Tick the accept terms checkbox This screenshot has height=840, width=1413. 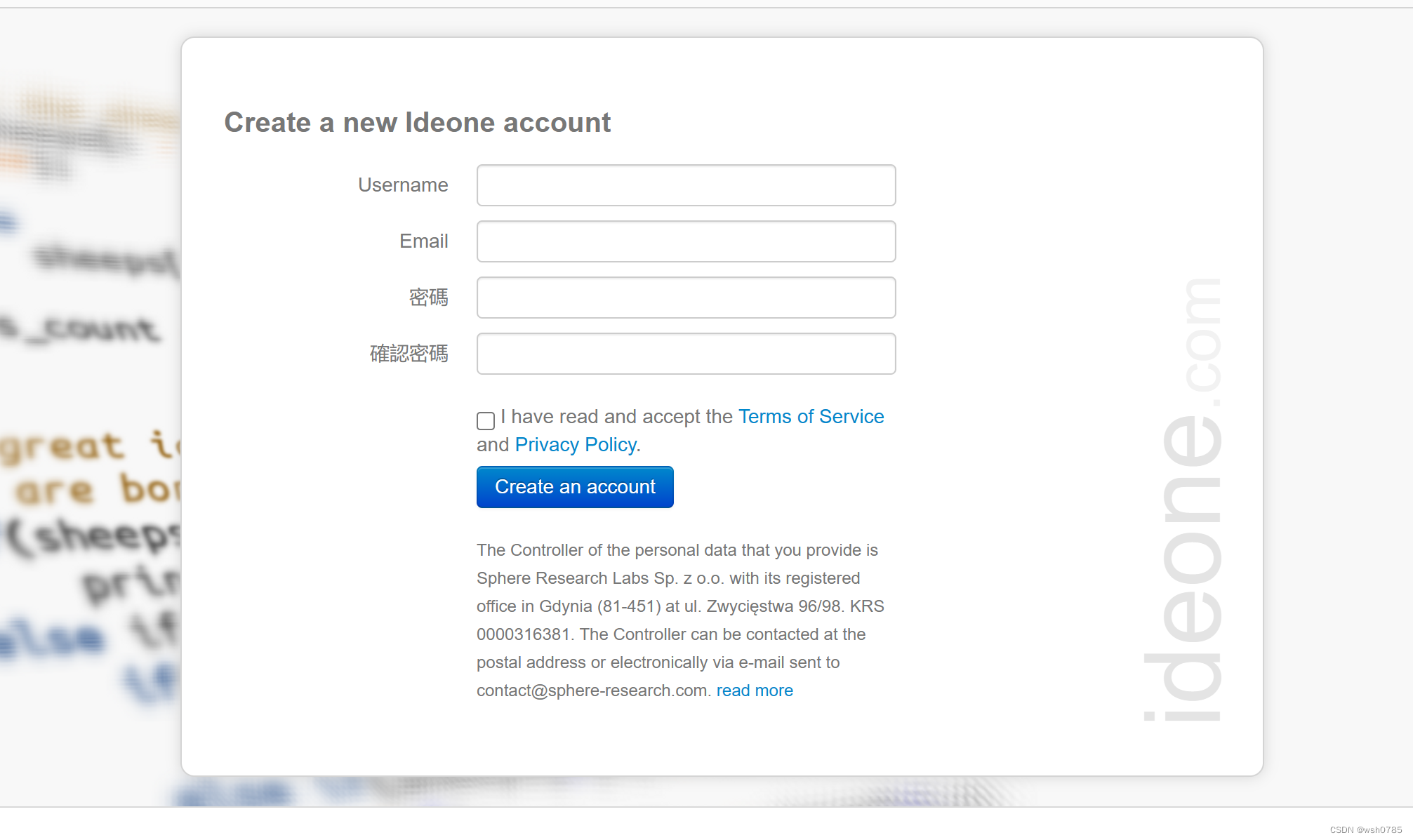pos(486,420)
